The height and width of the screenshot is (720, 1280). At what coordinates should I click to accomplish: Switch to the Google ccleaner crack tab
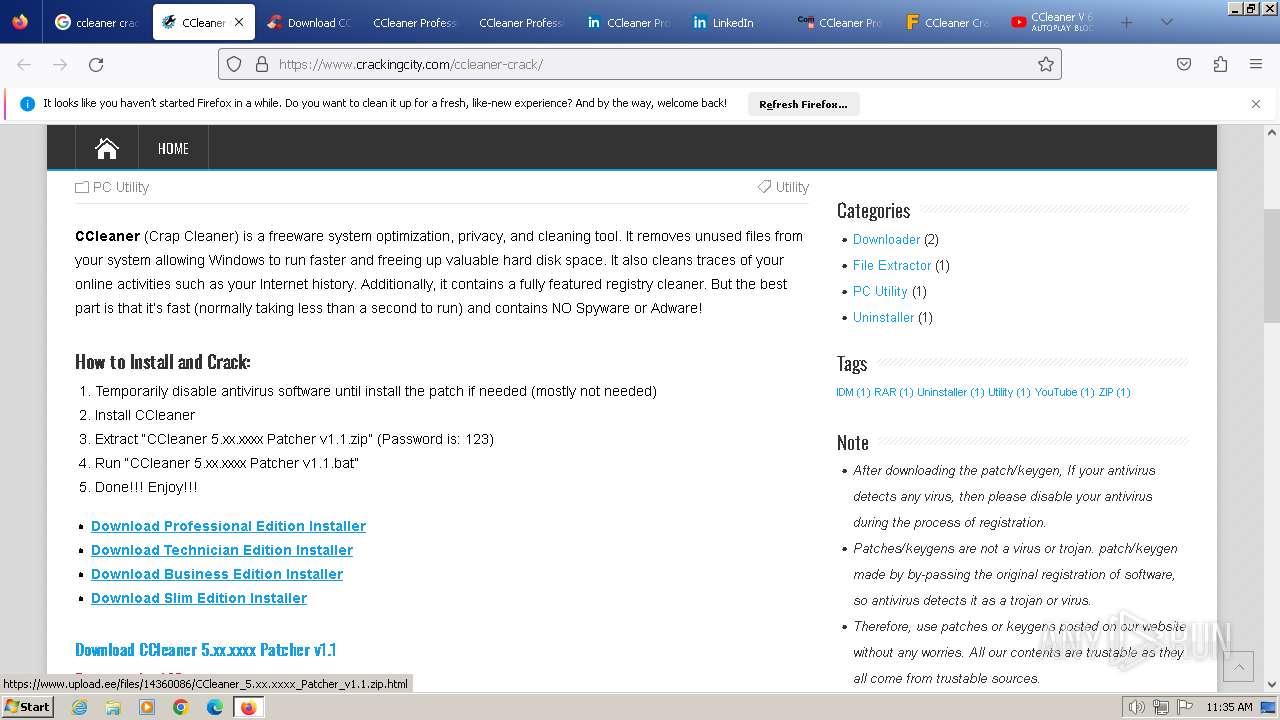(98, 22)
